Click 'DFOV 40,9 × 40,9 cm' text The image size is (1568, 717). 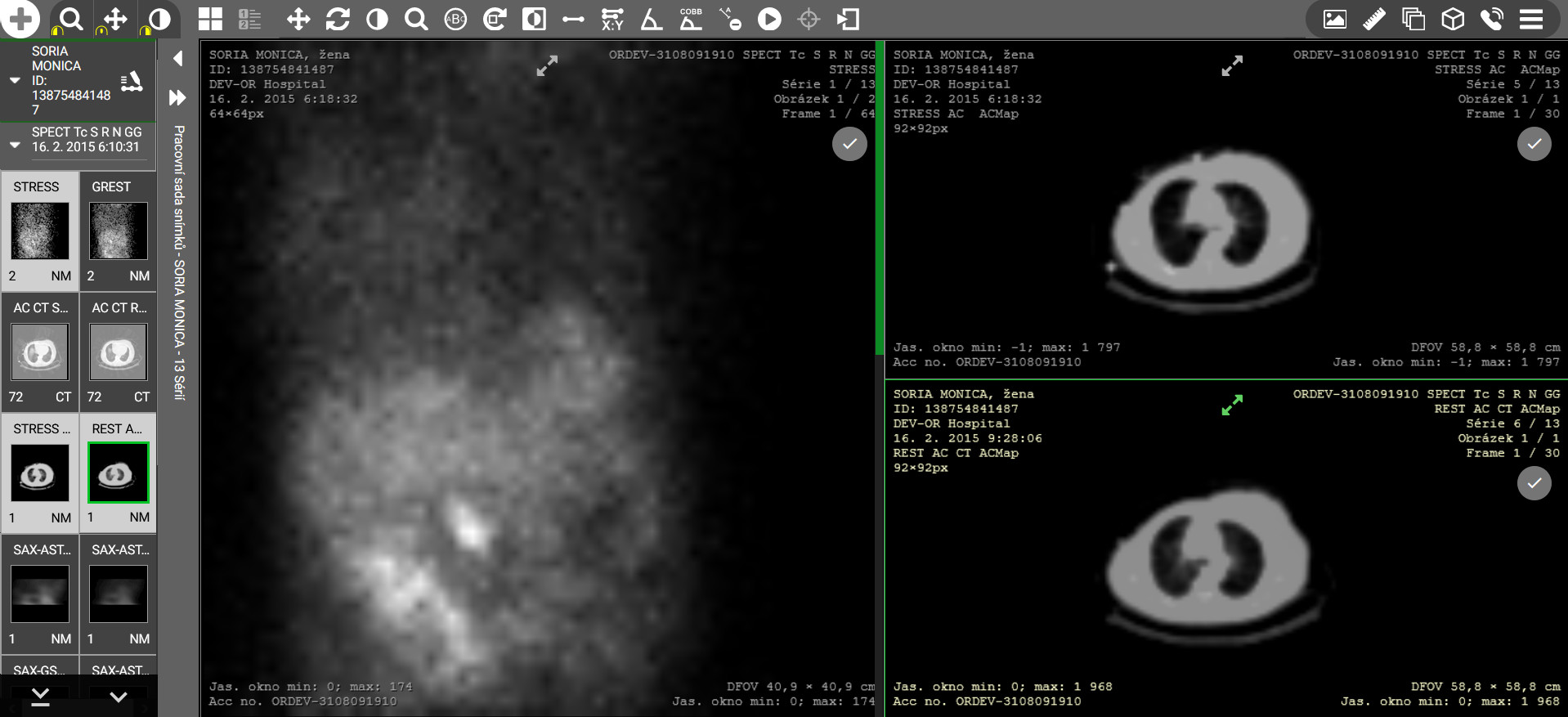coord(800,687)
